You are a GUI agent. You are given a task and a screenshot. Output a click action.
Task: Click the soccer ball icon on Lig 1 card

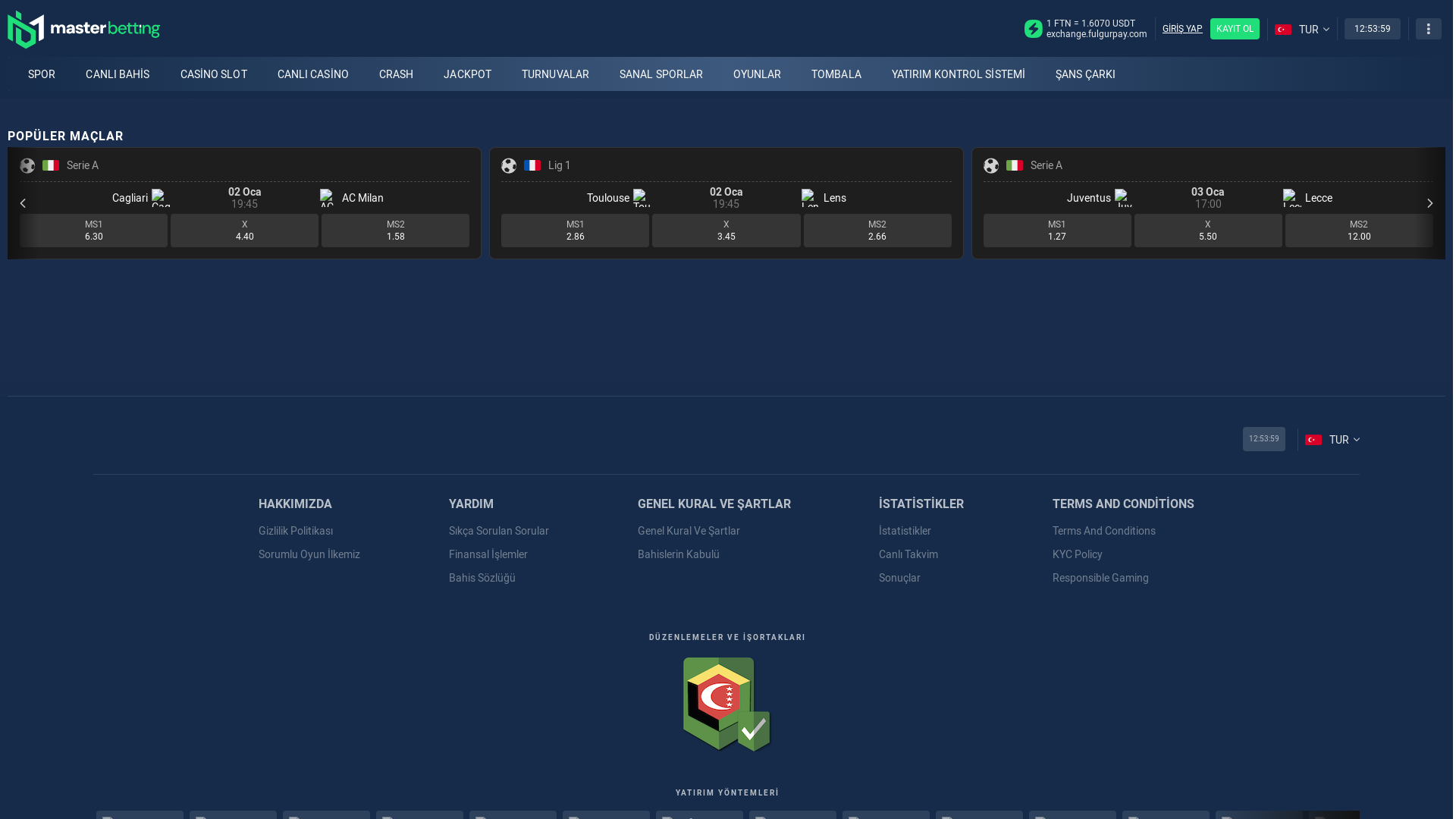point(509,165)
